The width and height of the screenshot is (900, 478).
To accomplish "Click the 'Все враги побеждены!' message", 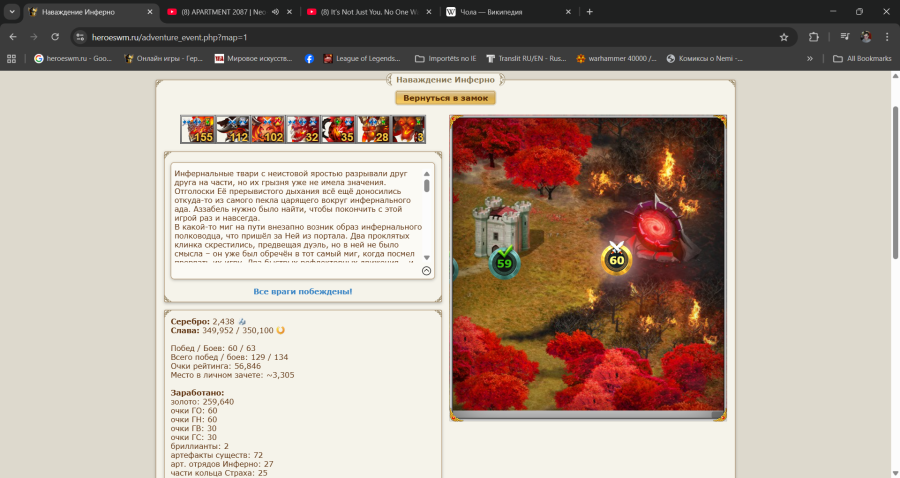I will click(303, 292).
